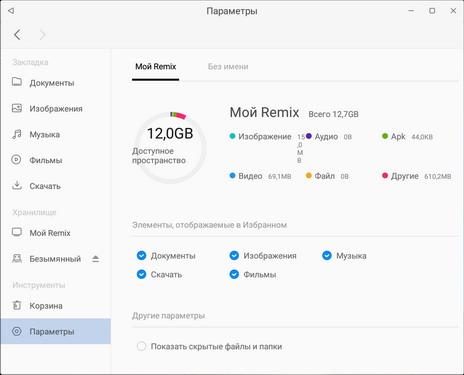Screen dimensions: 464x375
Task: Select the Музыка sidebar entry
Action: [x=56, y=134]
